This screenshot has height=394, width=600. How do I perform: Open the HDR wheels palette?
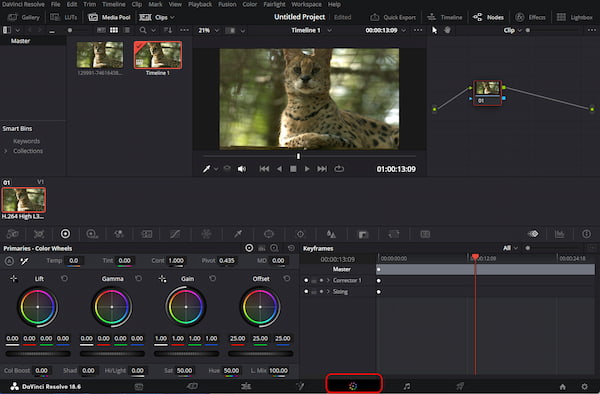(92, 234)
